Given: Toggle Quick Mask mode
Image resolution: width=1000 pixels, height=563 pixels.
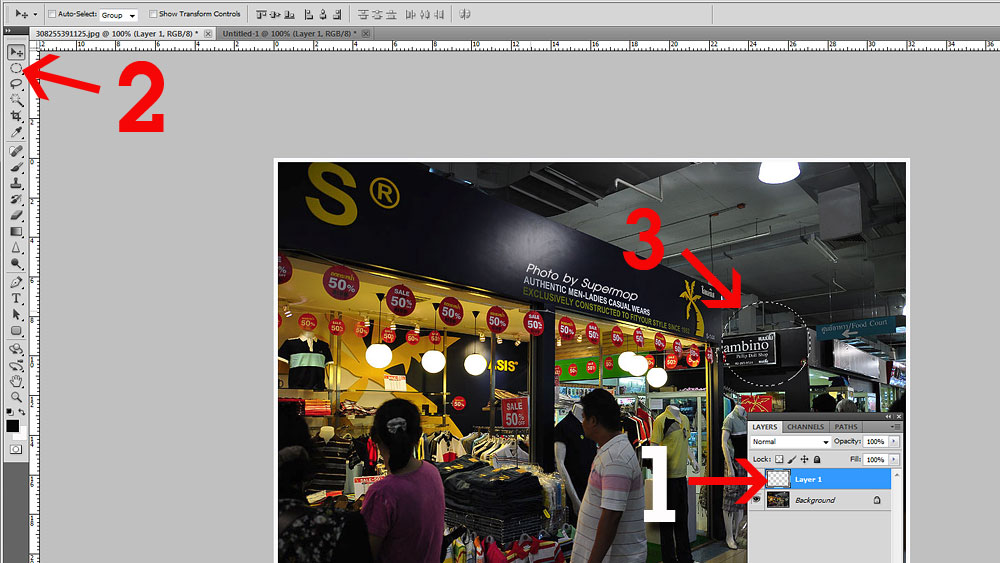Looking at the screenshot, I should [16, 450].
